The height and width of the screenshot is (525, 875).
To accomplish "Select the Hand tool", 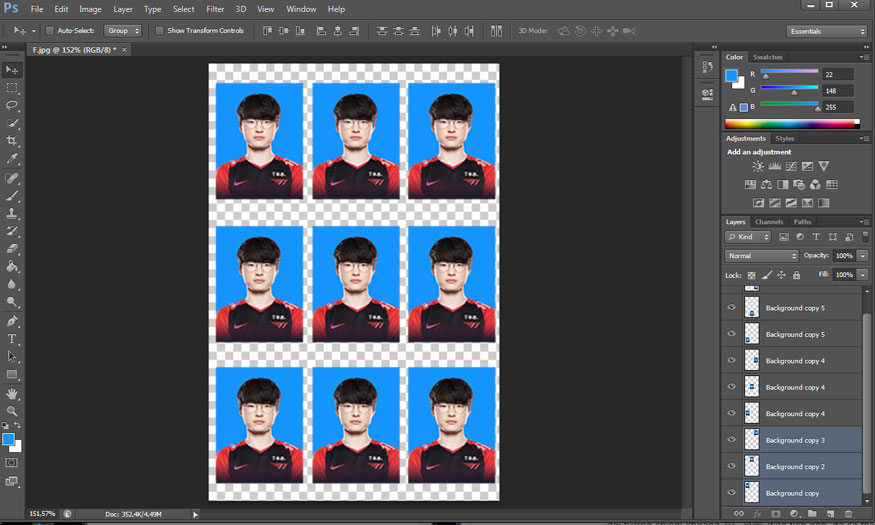I will (x=12, y=394).
